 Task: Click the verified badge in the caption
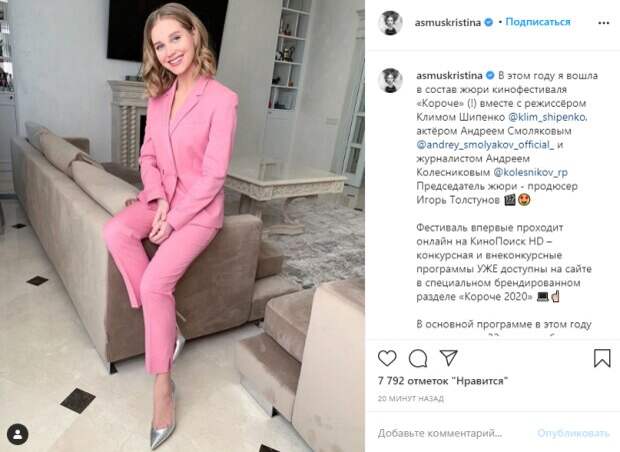pos(490,75)
